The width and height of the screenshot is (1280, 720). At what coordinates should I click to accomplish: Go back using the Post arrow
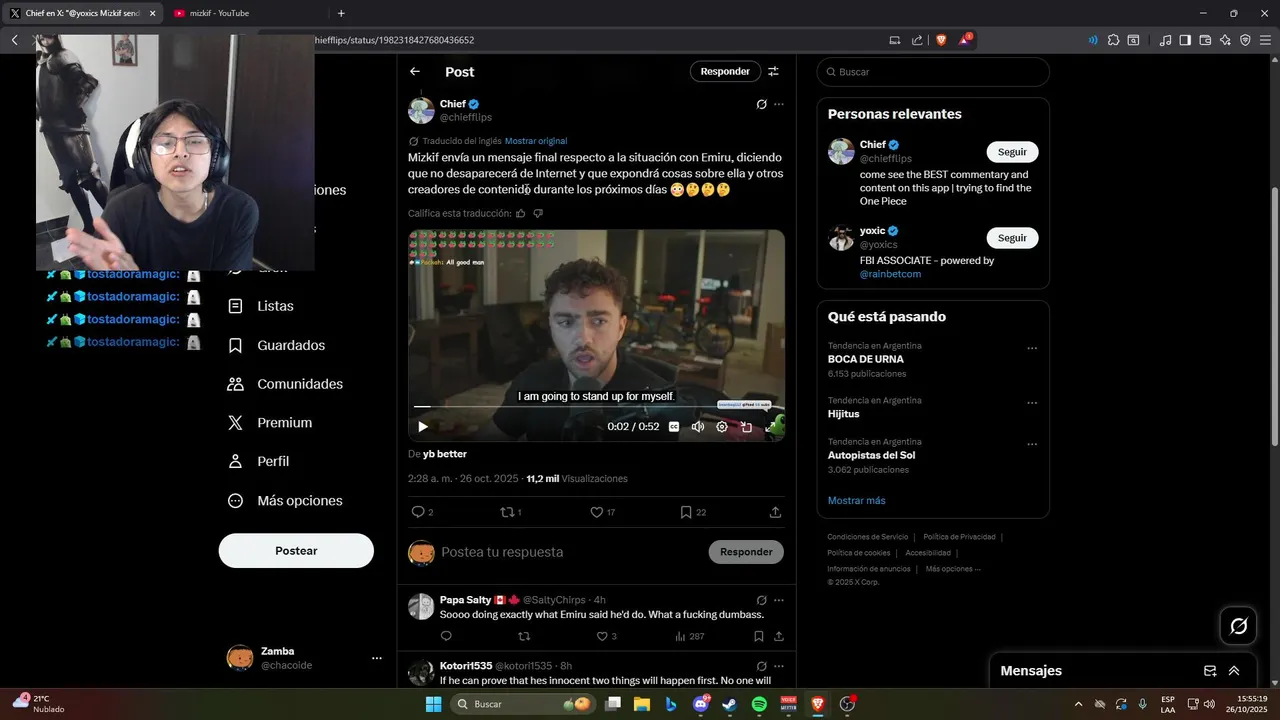coord(415,72)
